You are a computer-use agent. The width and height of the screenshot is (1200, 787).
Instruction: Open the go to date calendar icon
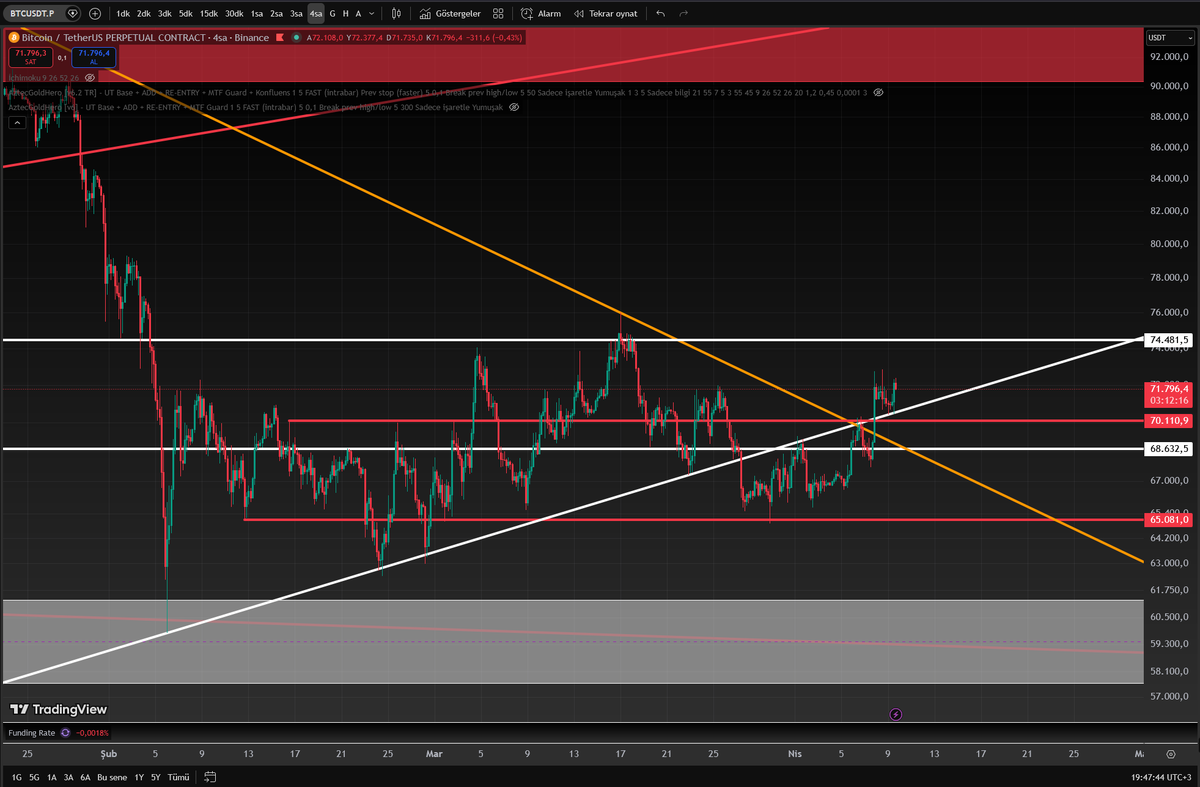(210, 777)
